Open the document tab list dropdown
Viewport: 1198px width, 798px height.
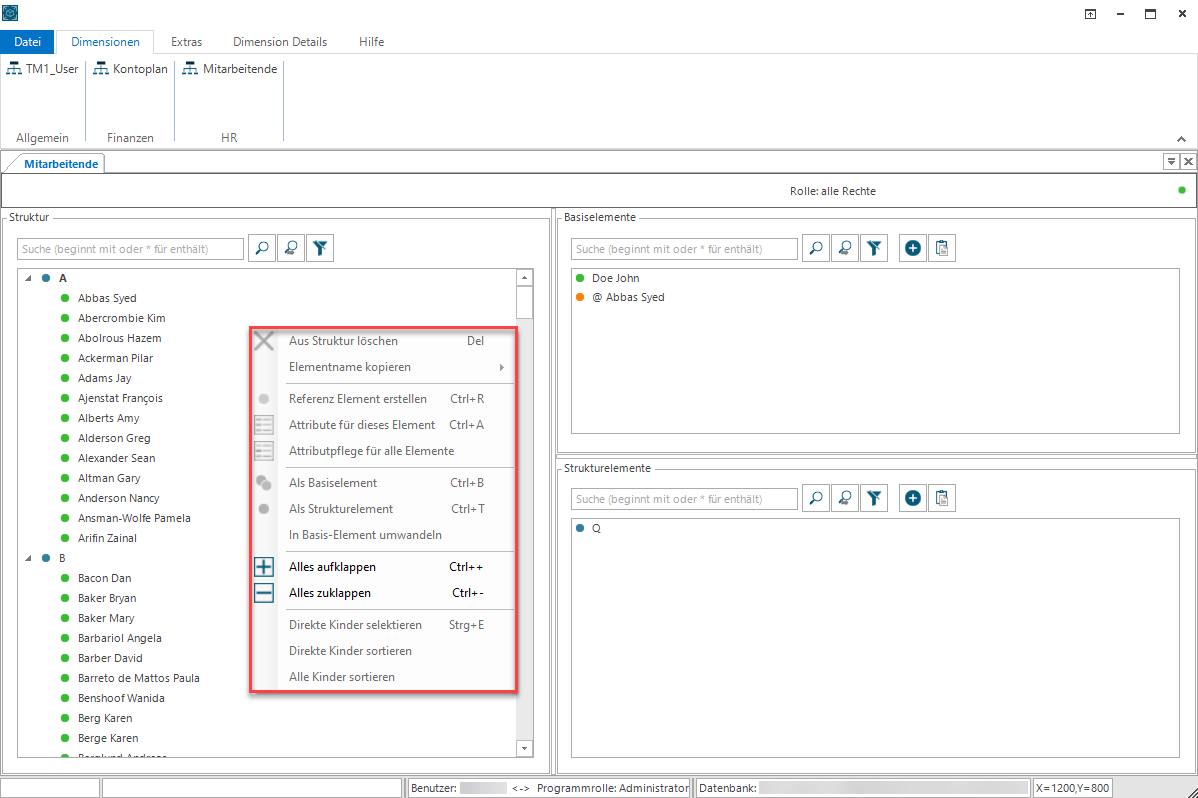1171,161
